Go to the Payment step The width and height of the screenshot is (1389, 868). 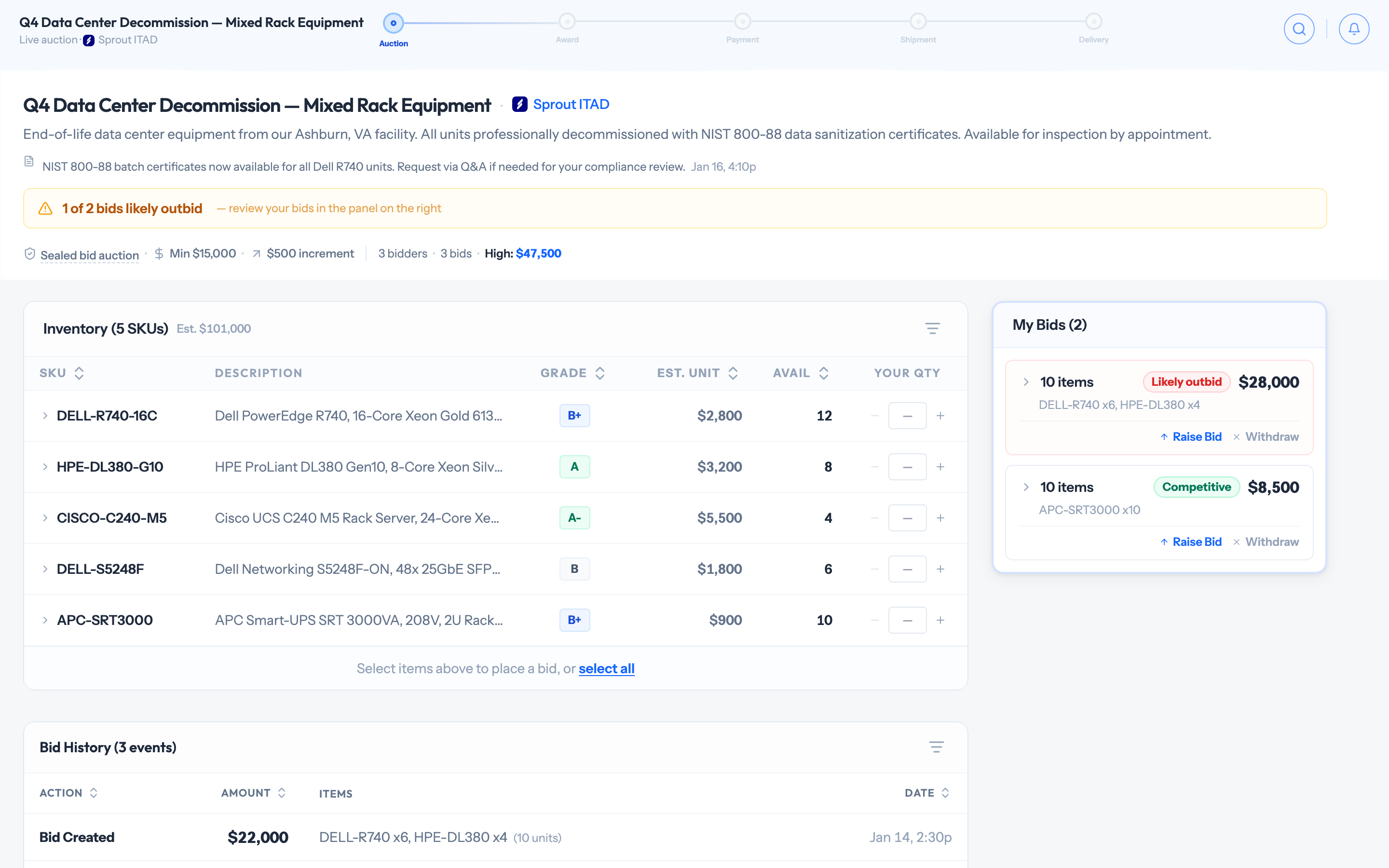pyautogui.click(x=742, y=22)
